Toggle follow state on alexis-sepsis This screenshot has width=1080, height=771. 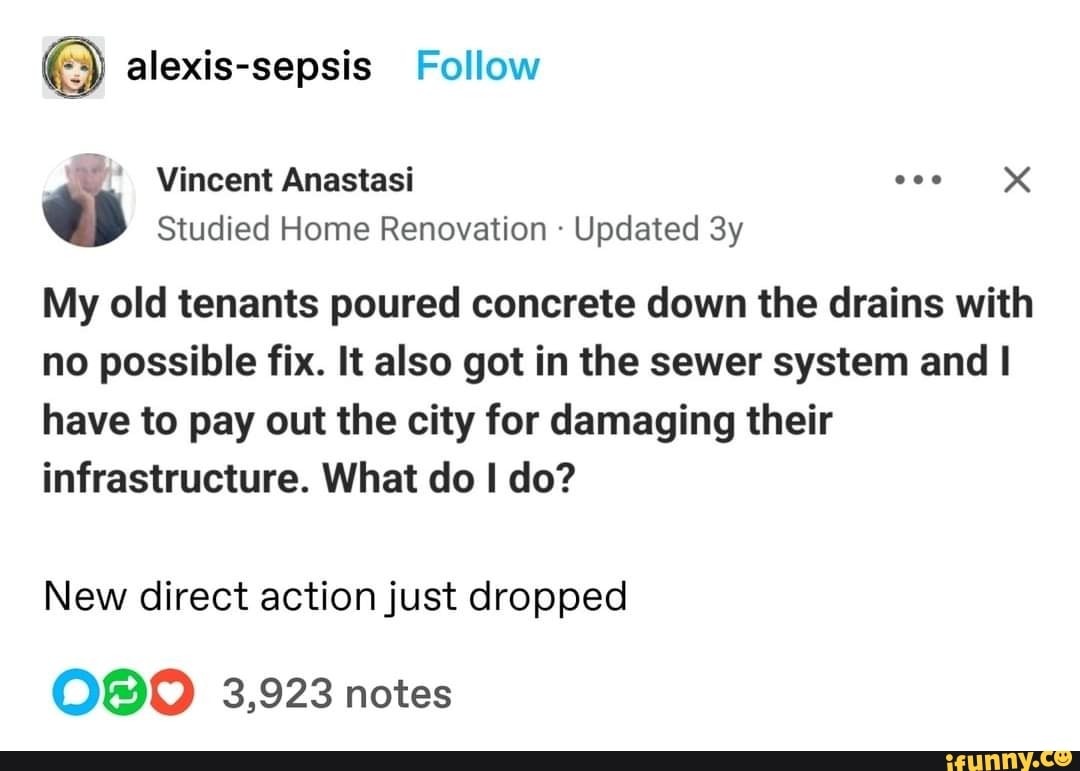pos(478,65)
